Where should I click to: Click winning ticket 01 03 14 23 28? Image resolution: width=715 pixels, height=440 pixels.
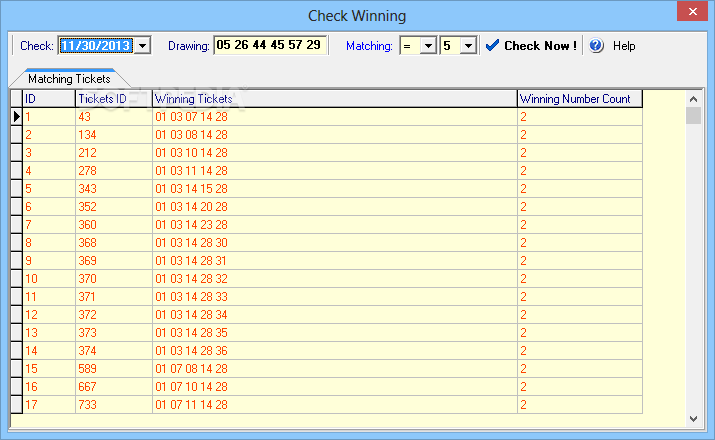(335, 225)
